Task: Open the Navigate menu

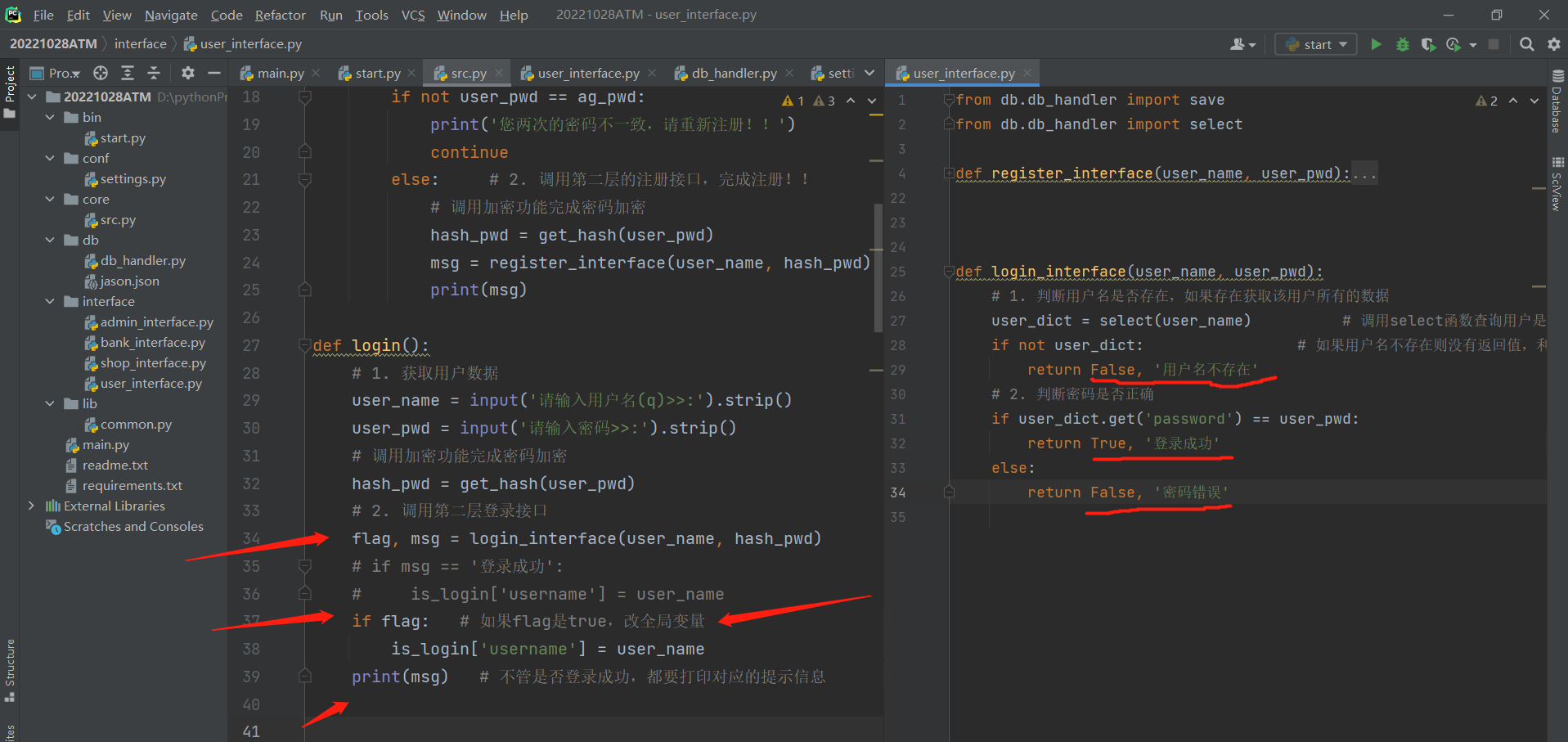Action: click(x=171, y=15)
